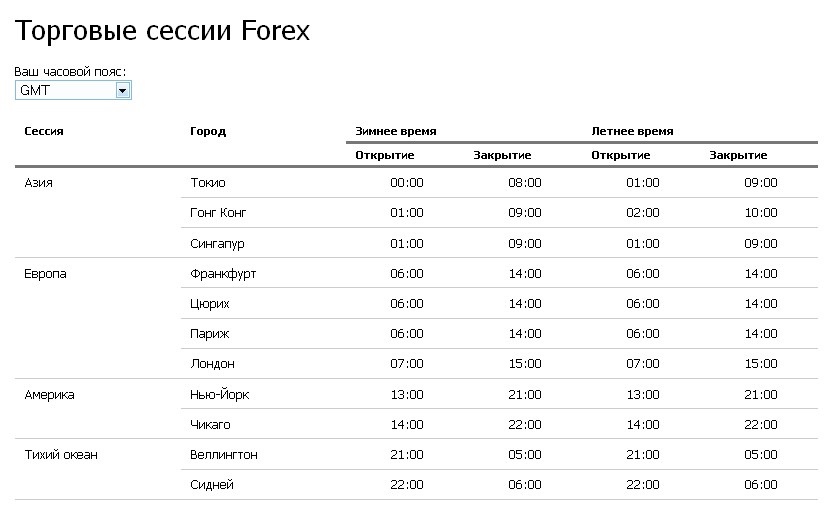The width and height of the screenshot is (832, 513).
Task: Click the city name 'Сидней'
Action: [212, 485]
